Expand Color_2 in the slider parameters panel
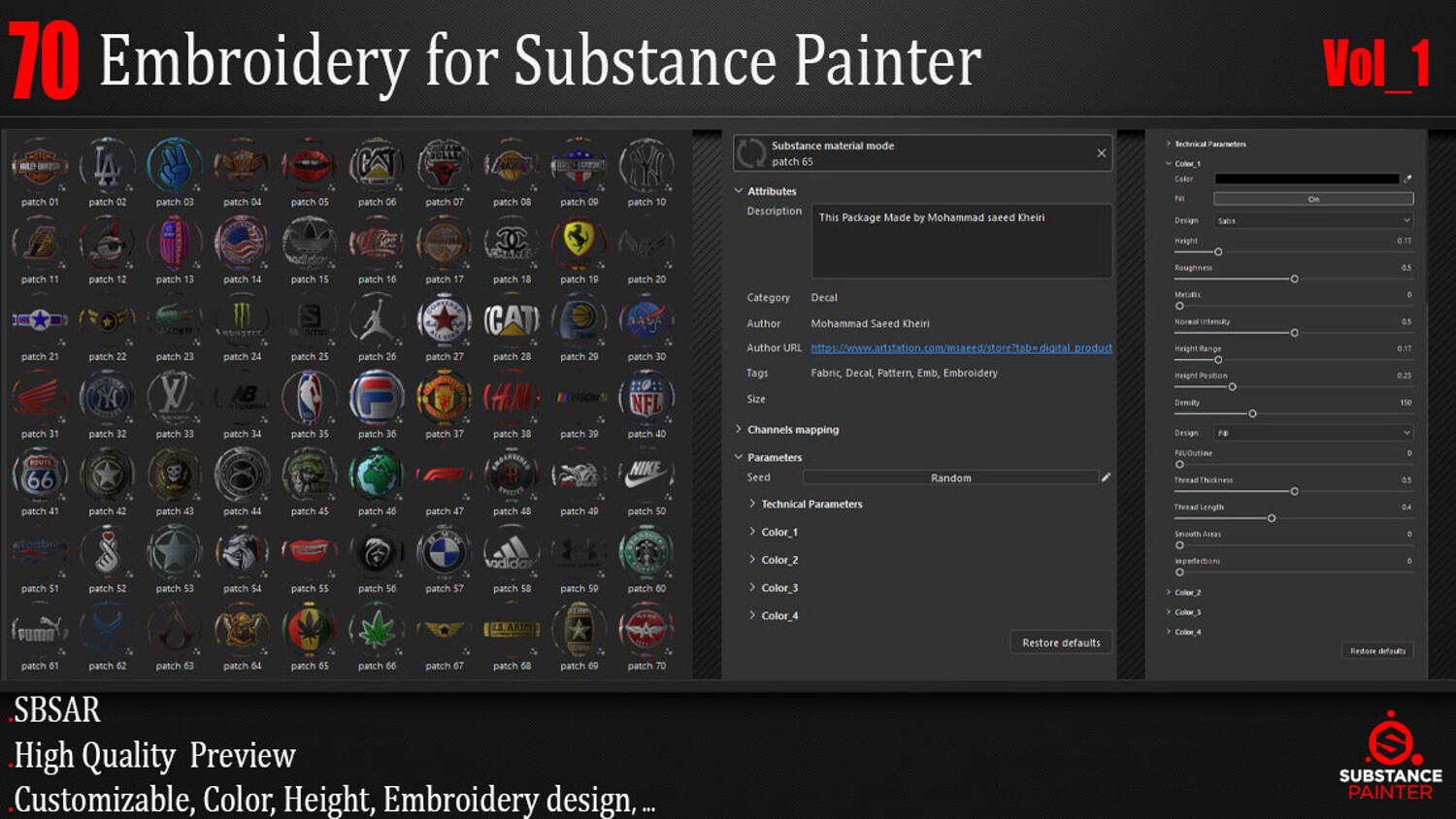The width and height of the screenshot is (1456, 819). (x=1169, y=592)
